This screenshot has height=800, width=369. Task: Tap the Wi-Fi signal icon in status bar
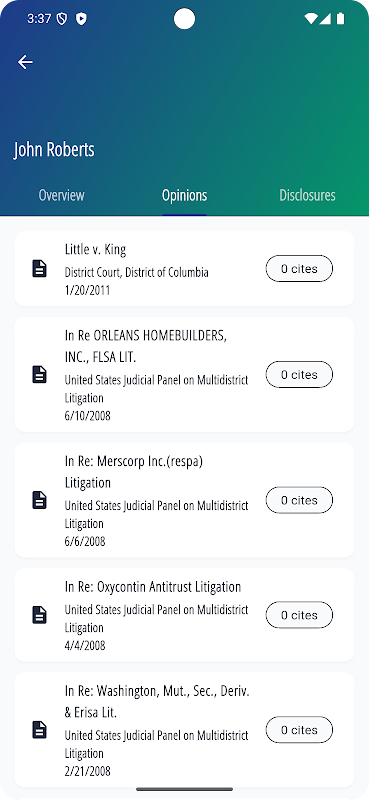[310, 19]
